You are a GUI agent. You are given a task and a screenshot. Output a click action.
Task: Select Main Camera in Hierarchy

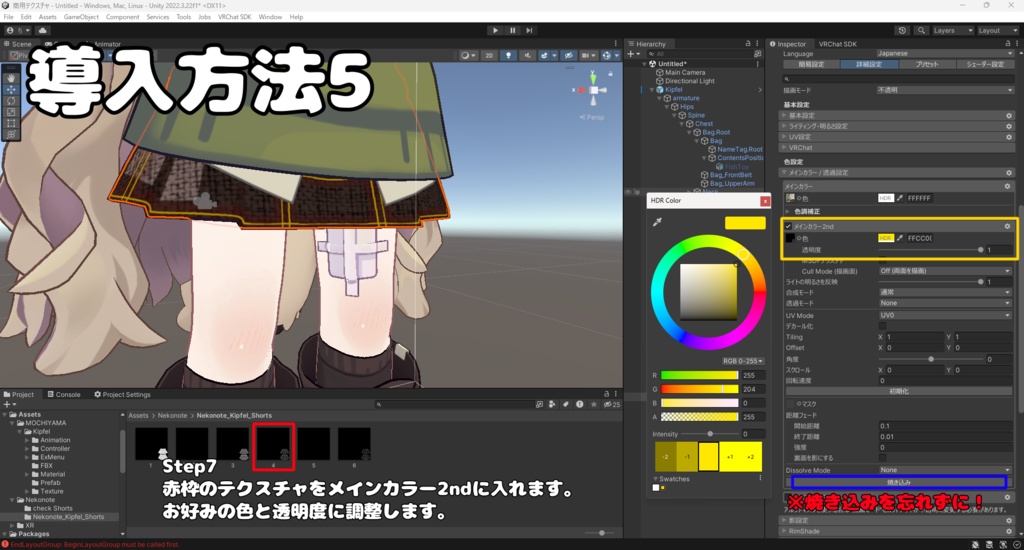pos(684,73)
